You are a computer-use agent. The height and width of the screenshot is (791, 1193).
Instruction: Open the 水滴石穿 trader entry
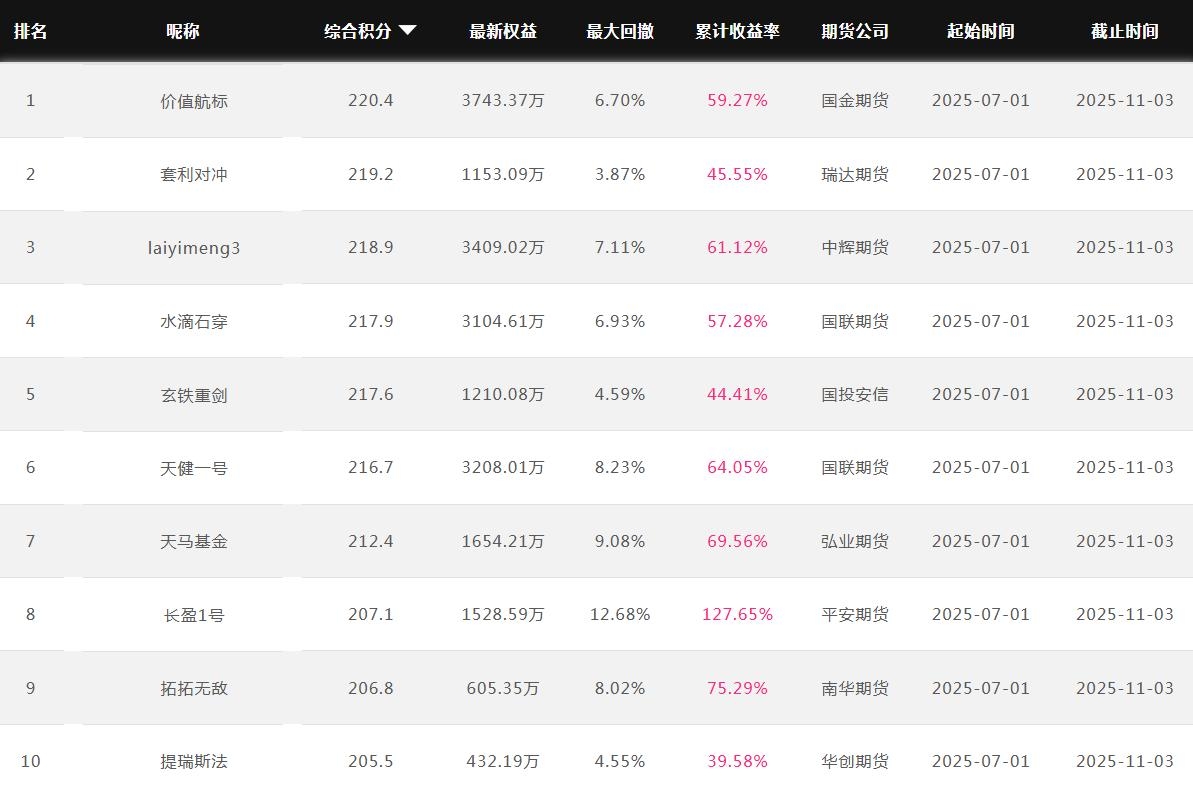[194, 321]
